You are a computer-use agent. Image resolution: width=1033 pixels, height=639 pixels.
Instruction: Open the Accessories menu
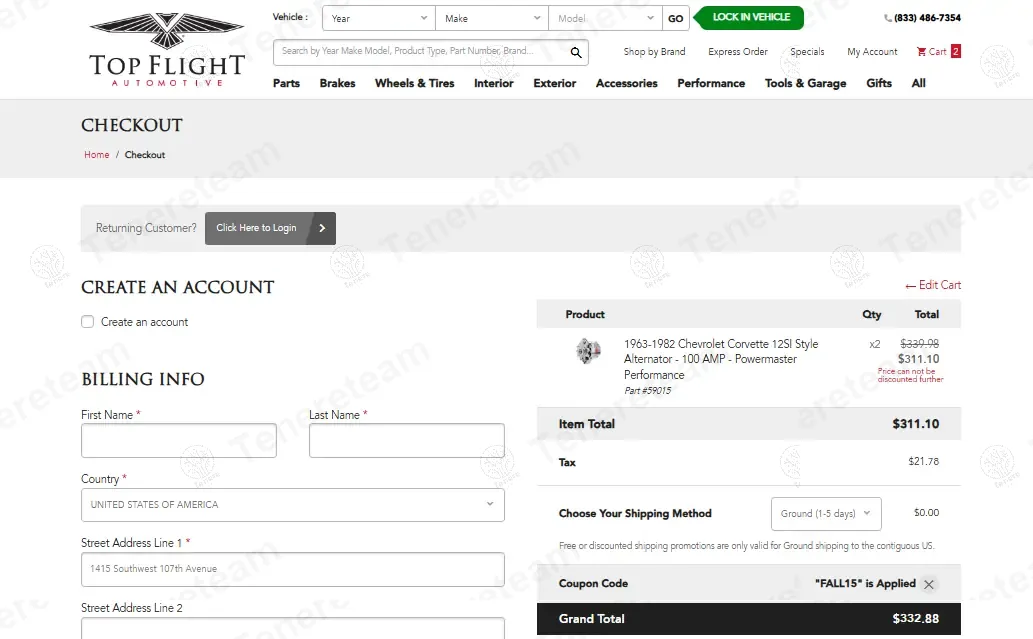pyautogui.click(x=627, y=83)
